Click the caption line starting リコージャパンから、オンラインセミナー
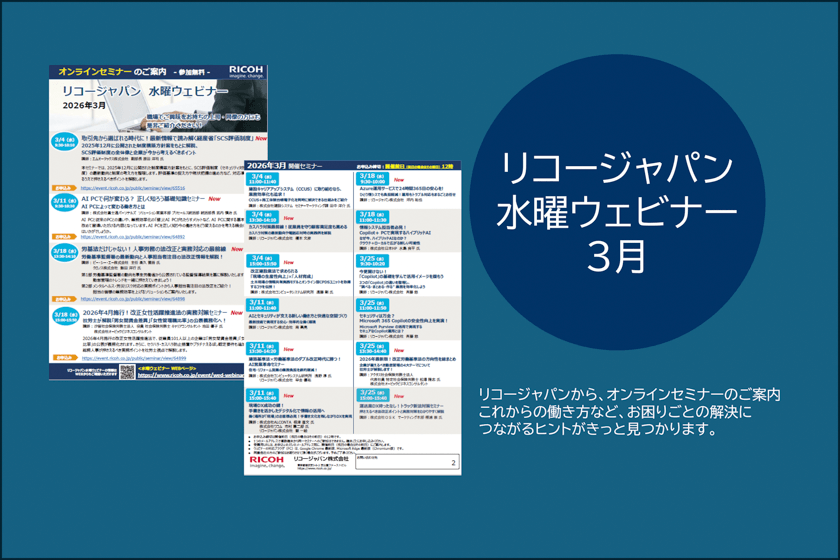 click(629, 394)
